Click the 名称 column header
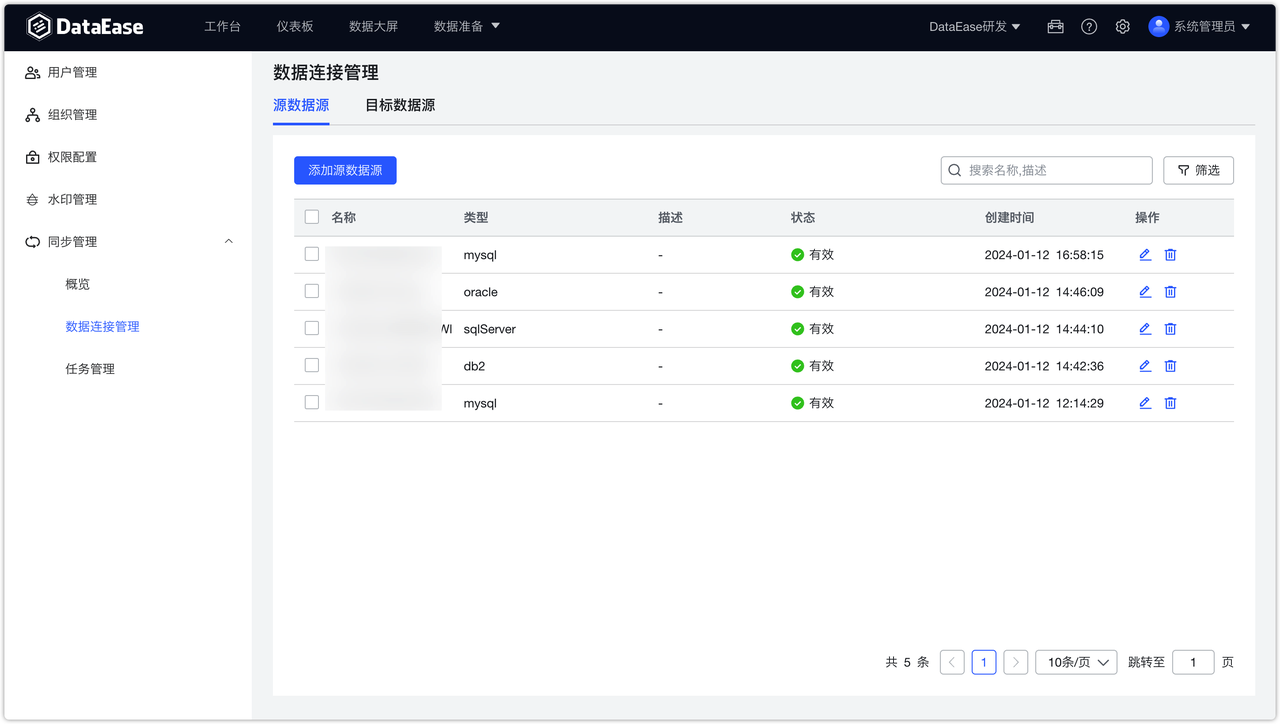 click(x=344, y=217)
